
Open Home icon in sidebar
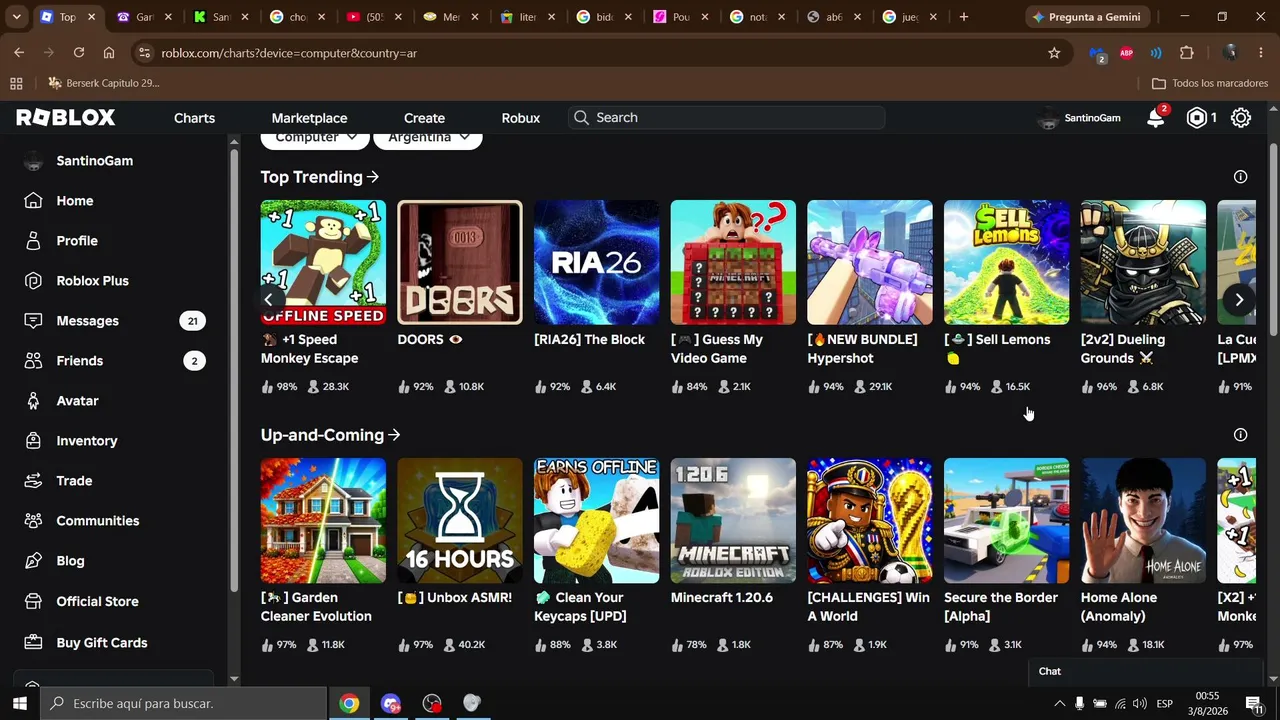tap(33, 201)
